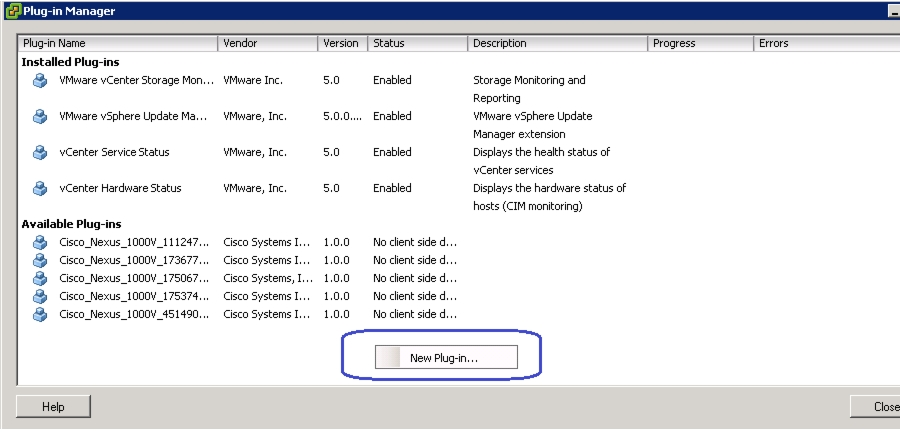Click the Cisco_Nexus_1000V_111247 plug-in icon

(40, 243)
